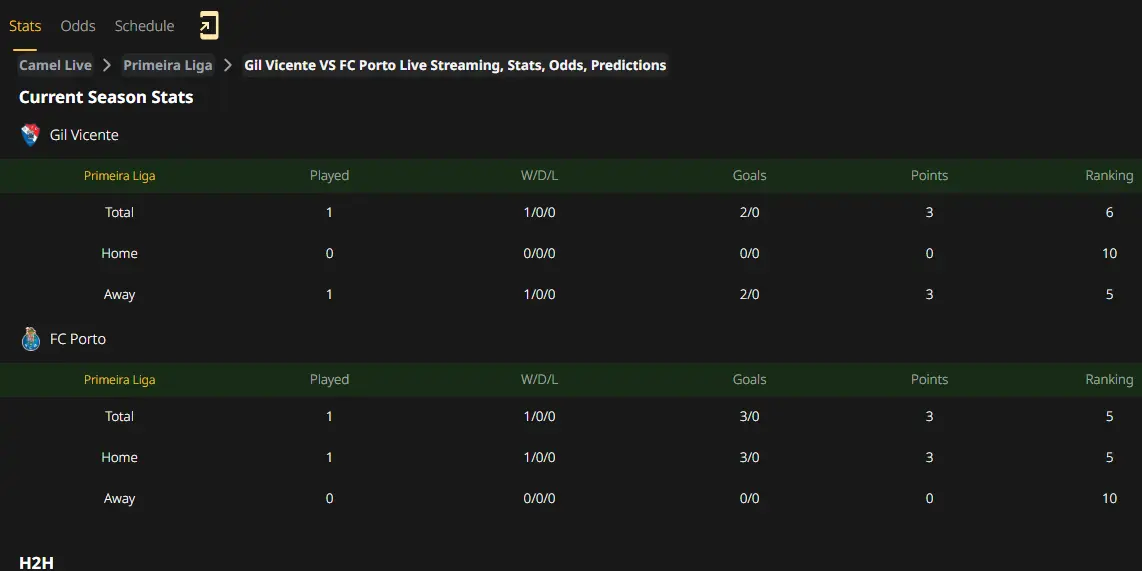Screen dimensions: 1142x571
Task: Click Points column header in FC Porto table
Action: pyautogui.click(x=929, y=379)
